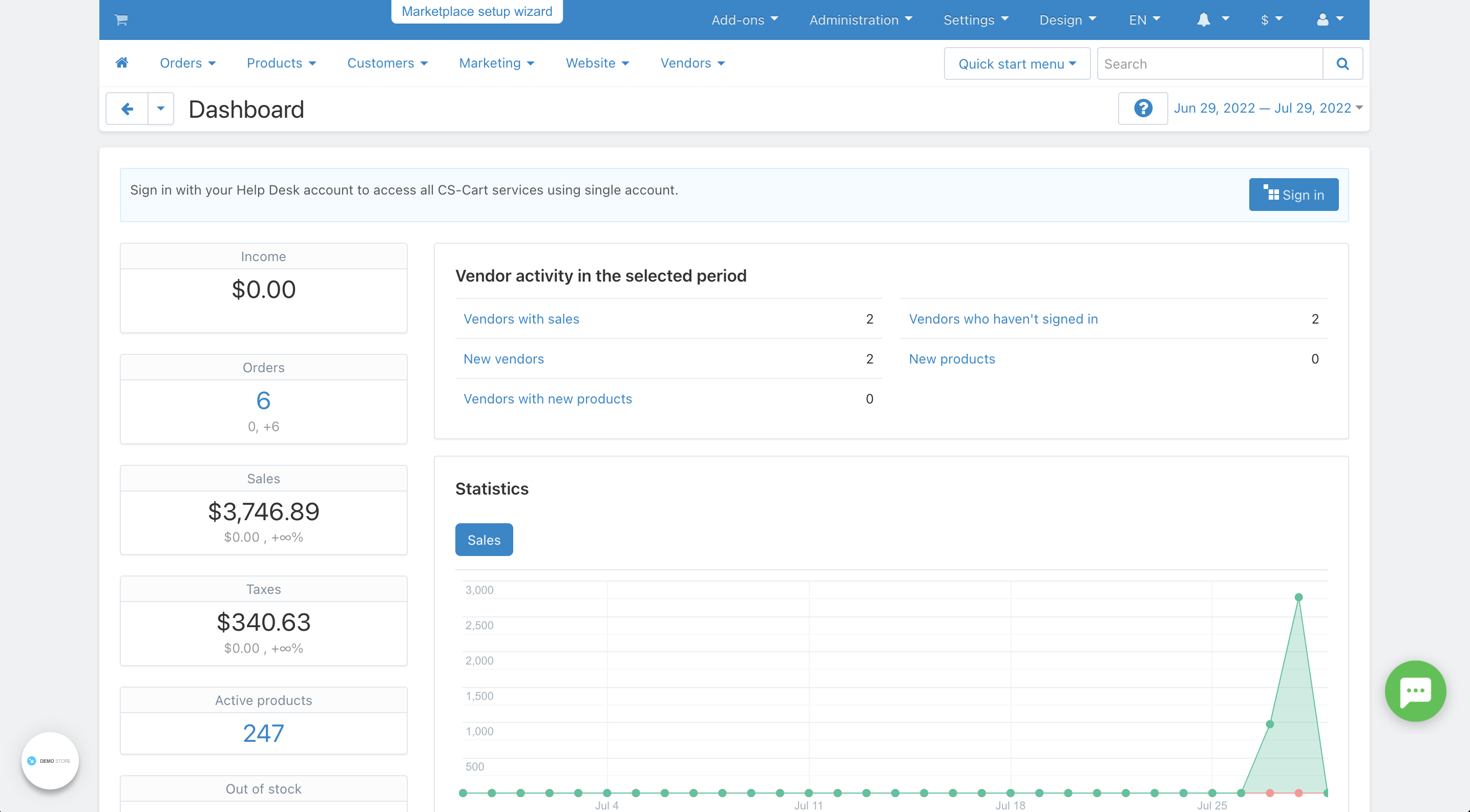Click the help question mark icon
This screenshot has width=1470, height=812.
1142,108
